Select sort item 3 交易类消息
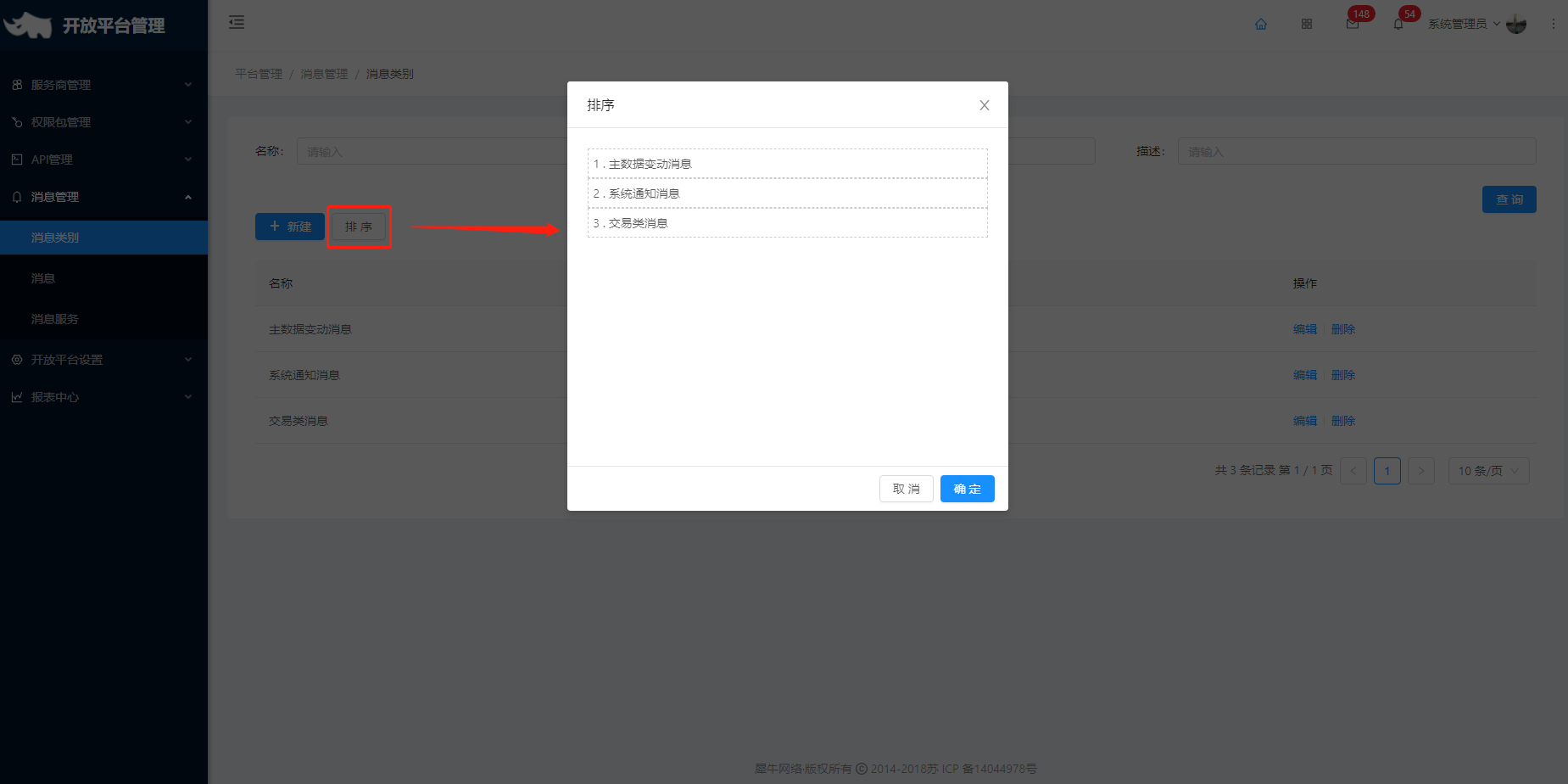1568x784 pixels. tap(788, 223)
